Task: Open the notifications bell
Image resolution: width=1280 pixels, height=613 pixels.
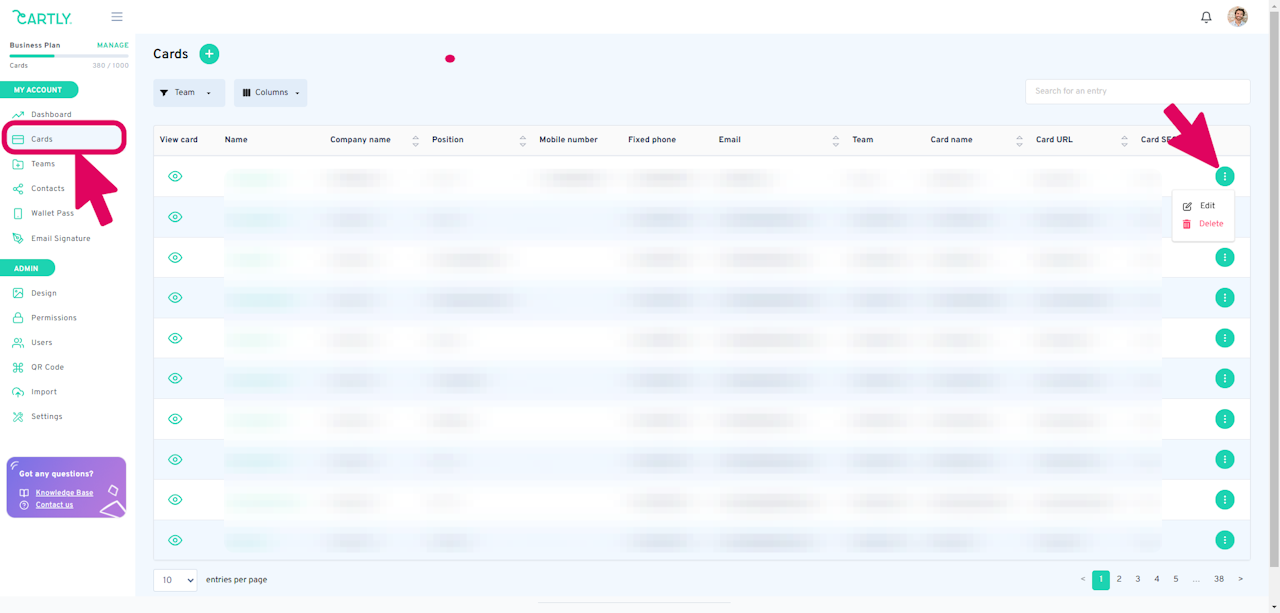Action: [x=1206, y=17]
